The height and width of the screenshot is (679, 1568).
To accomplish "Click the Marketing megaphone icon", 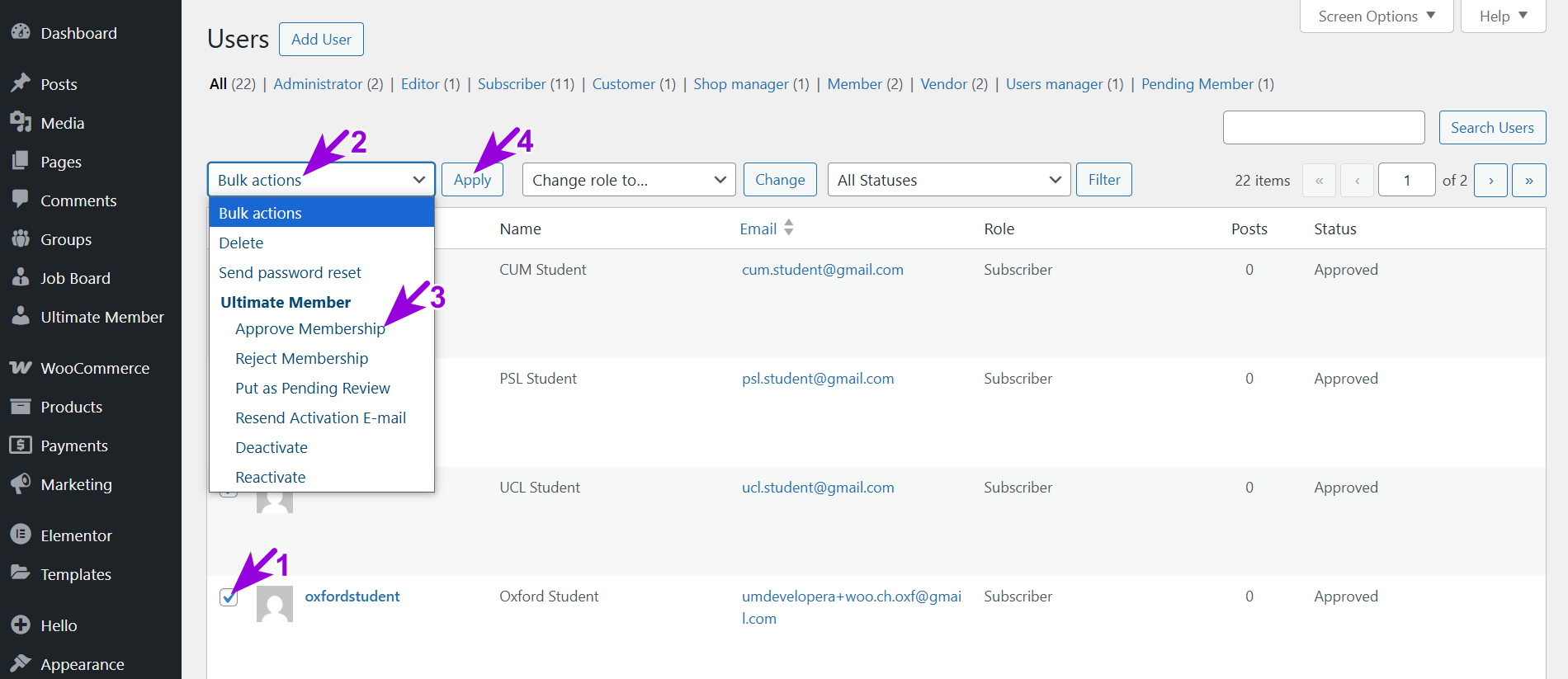I will click(21, 483).
